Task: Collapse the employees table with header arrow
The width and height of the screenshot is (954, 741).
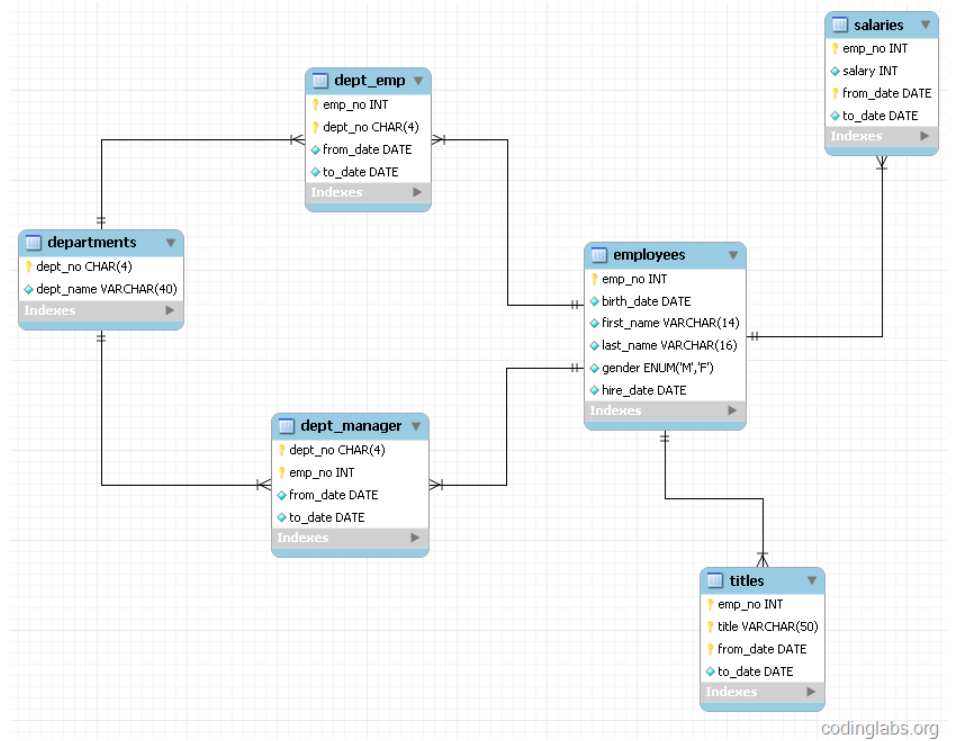Action: (x=733, y=256)
